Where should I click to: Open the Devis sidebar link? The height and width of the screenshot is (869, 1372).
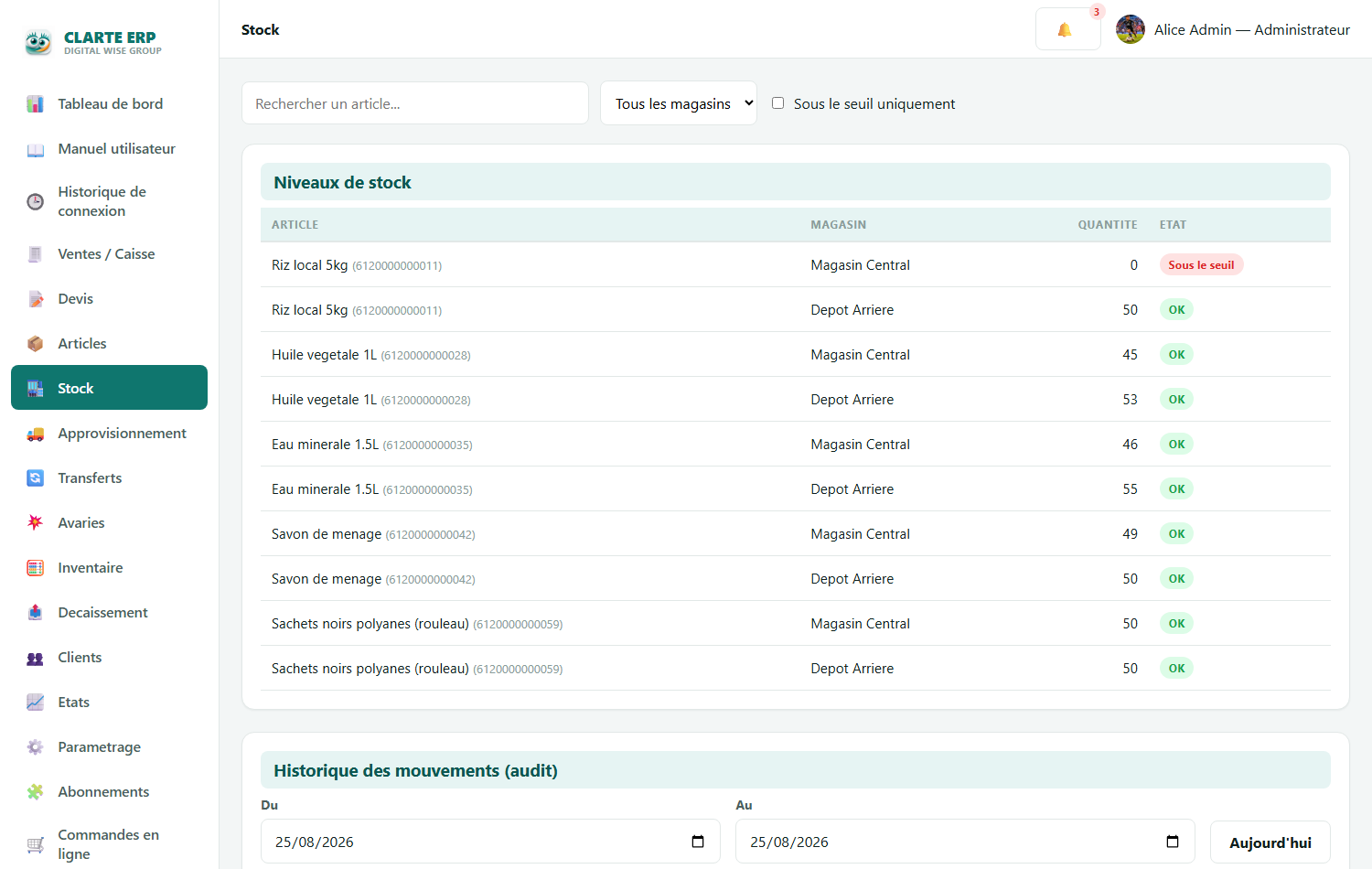click(x=109, y=299)
